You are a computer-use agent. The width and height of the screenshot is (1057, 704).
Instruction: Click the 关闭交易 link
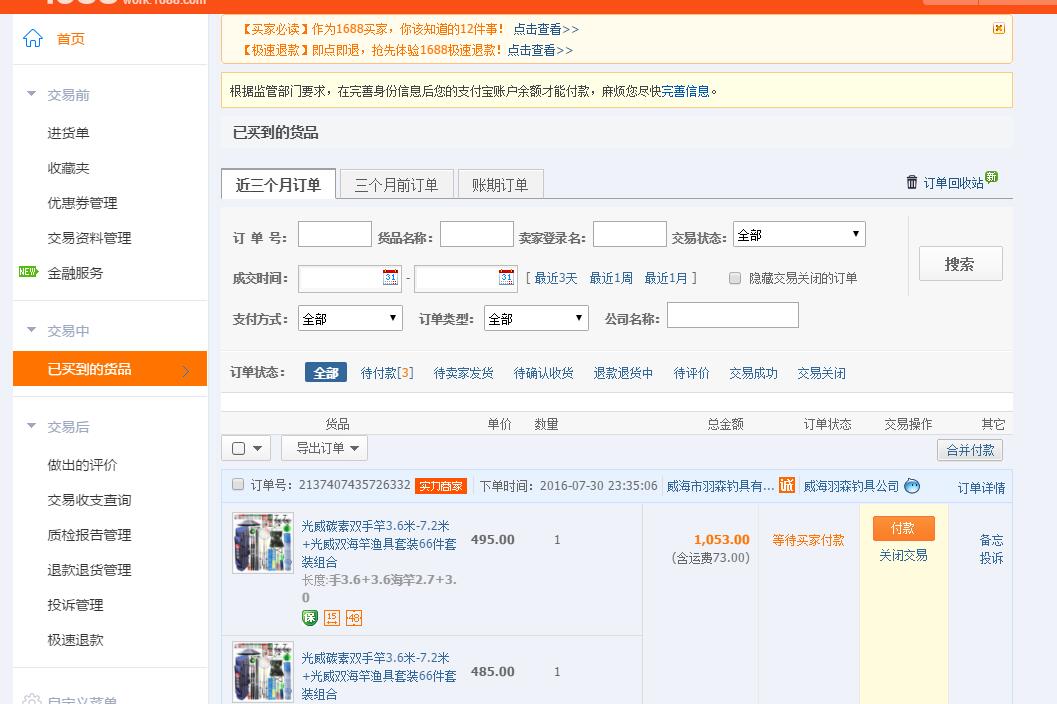coord(903,555)
